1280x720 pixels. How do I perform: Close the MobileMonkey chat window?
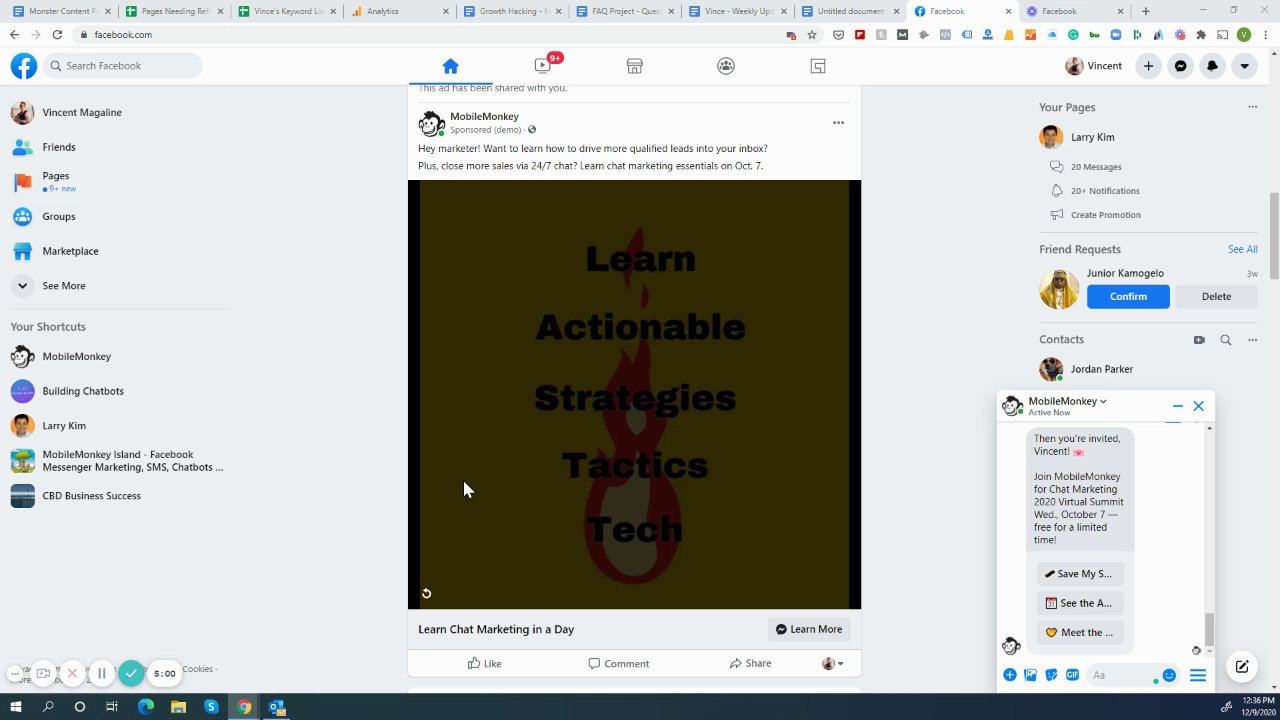(x=1198, y=406)
